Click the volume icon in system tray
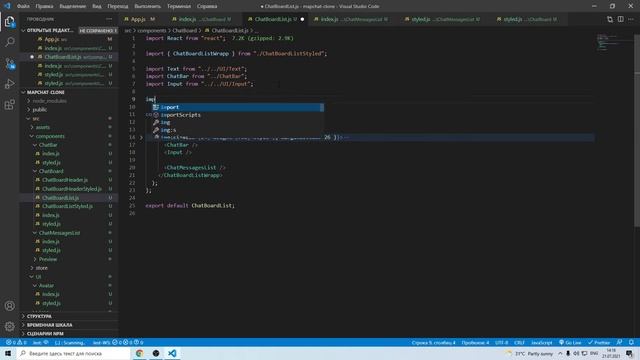 [576, 353]
